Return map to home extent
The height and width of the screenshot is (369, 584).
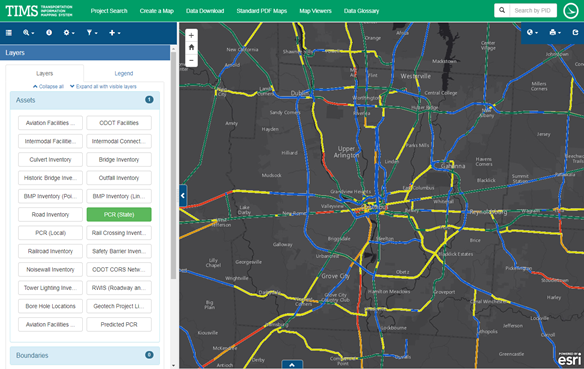(191, 47)
